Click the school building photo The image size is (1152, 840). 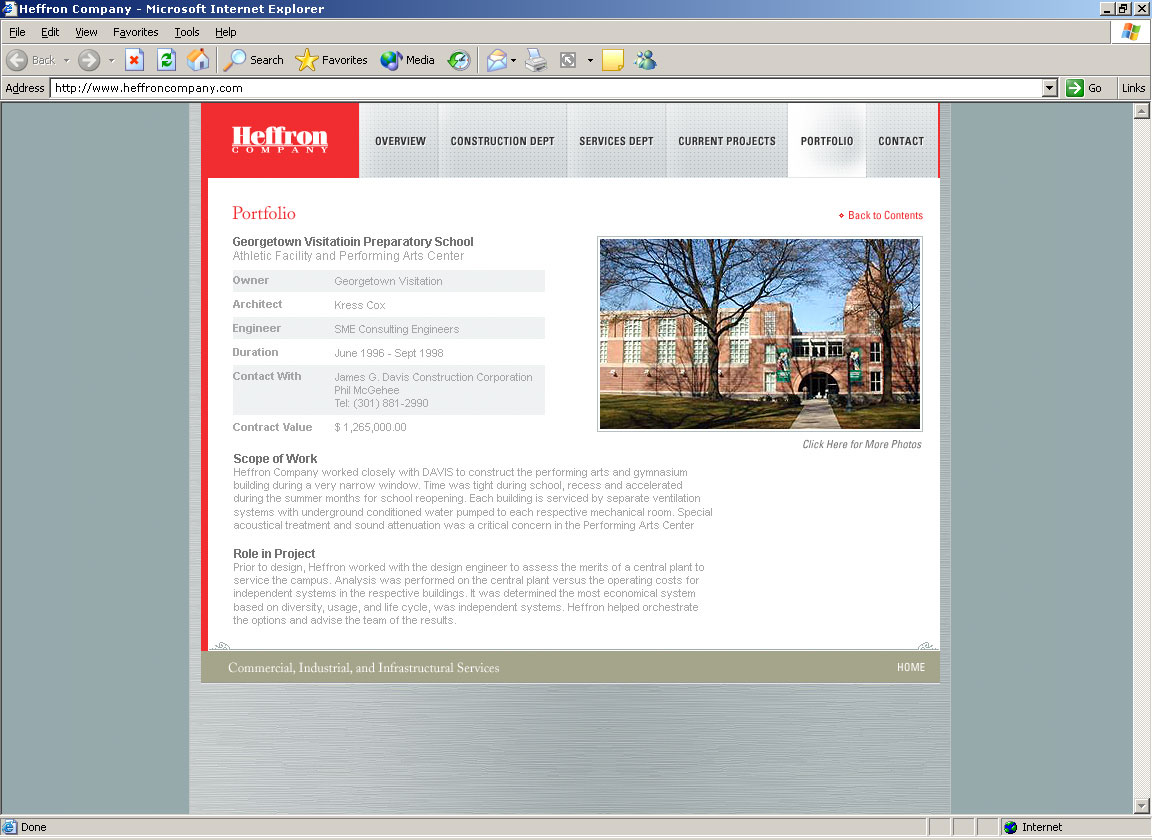click(759, 333)
